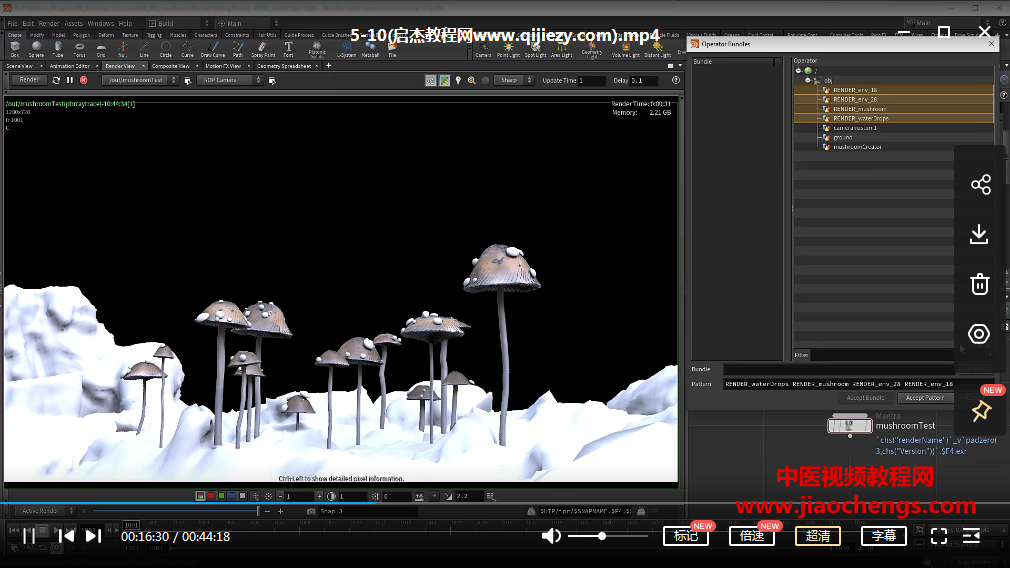Select the Box shelf tool
Image resolution: width=1010 pixels, height=568 pixels.
tap(15, 49)
